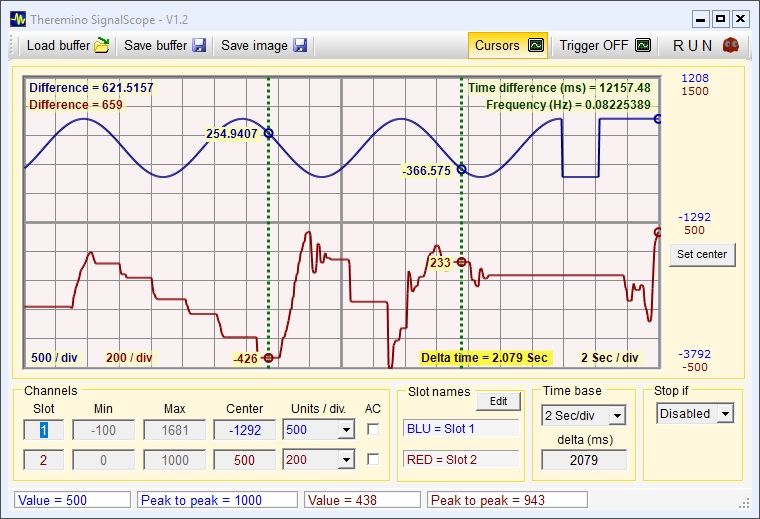Click the Load buffer folder icon
This screenshot has height=519, width=760.
point(101,45)
